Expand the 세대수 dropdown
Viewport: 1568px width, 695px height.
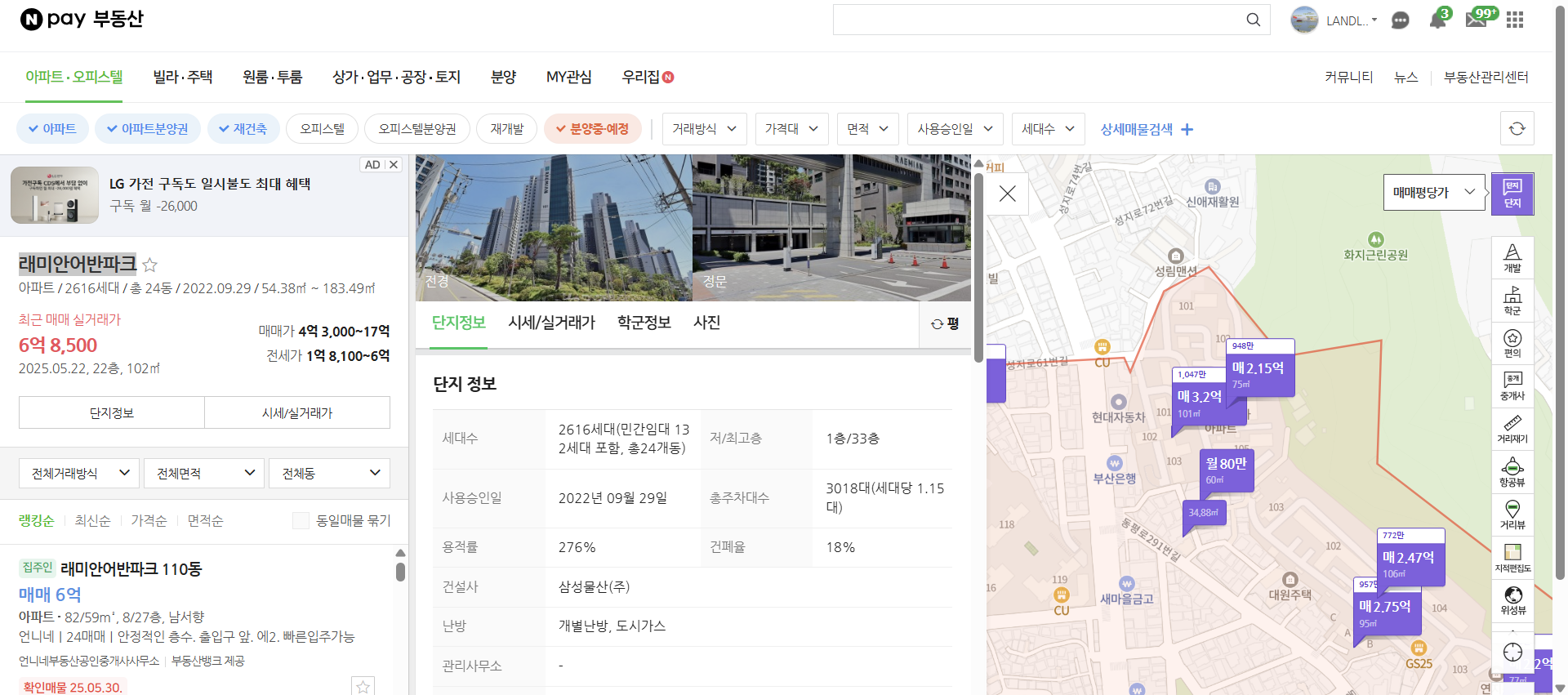pos(1048,128)
